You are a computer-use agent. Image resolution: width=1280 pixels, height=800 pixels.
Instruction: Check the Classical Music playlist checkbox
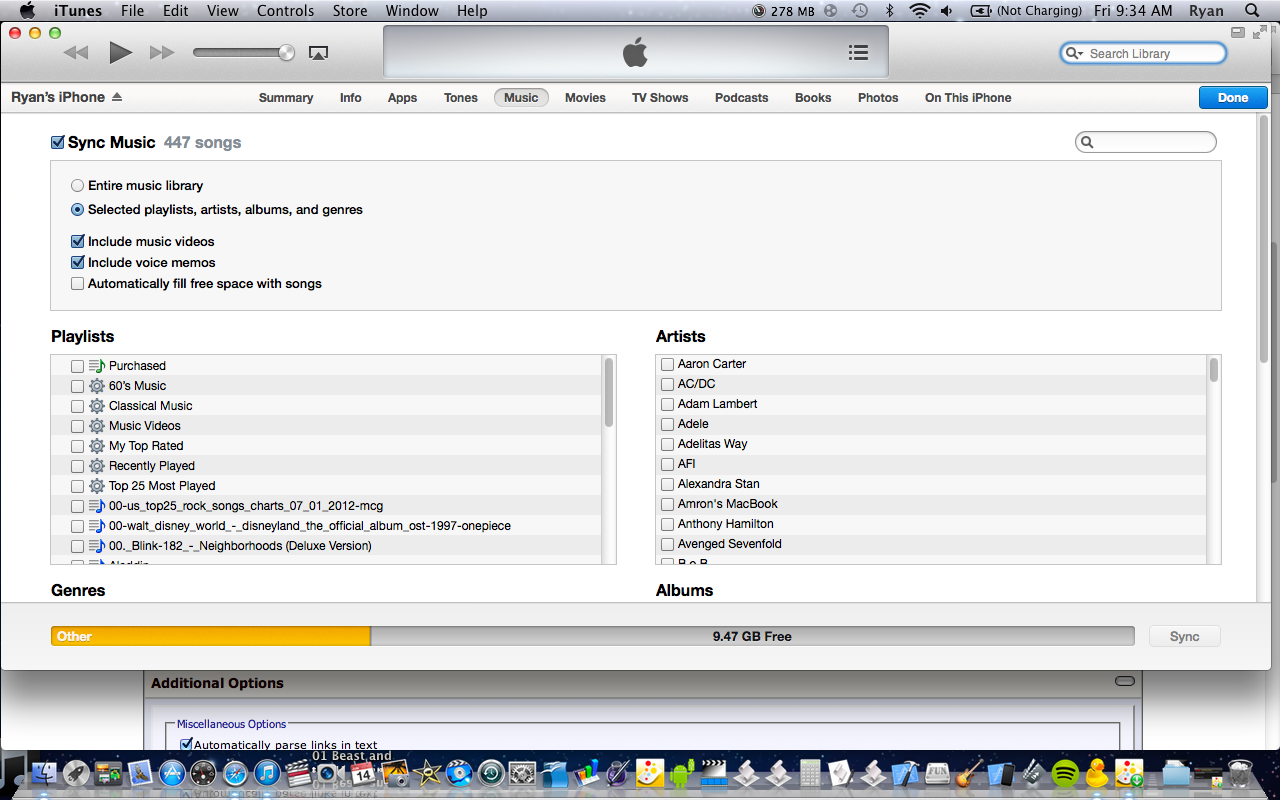click(77, 406)
